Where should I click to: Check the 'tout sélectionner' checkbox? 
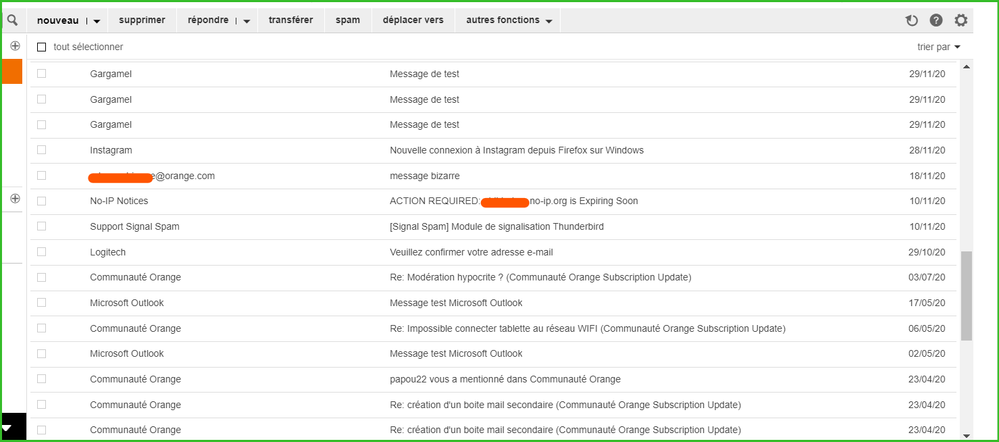click(x=42, y=47)
